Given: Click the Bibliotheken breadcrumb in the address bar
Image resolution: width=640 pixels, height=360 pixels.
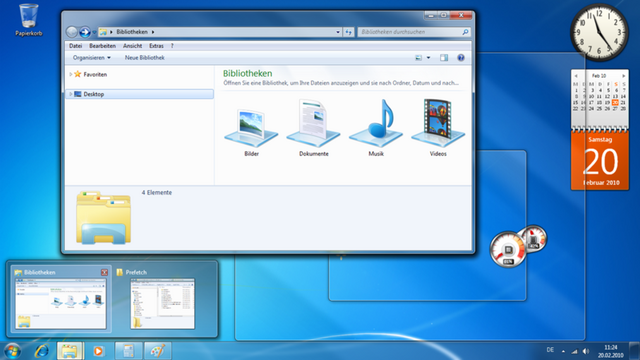Looking at the screenshot, I should [132, 32].
